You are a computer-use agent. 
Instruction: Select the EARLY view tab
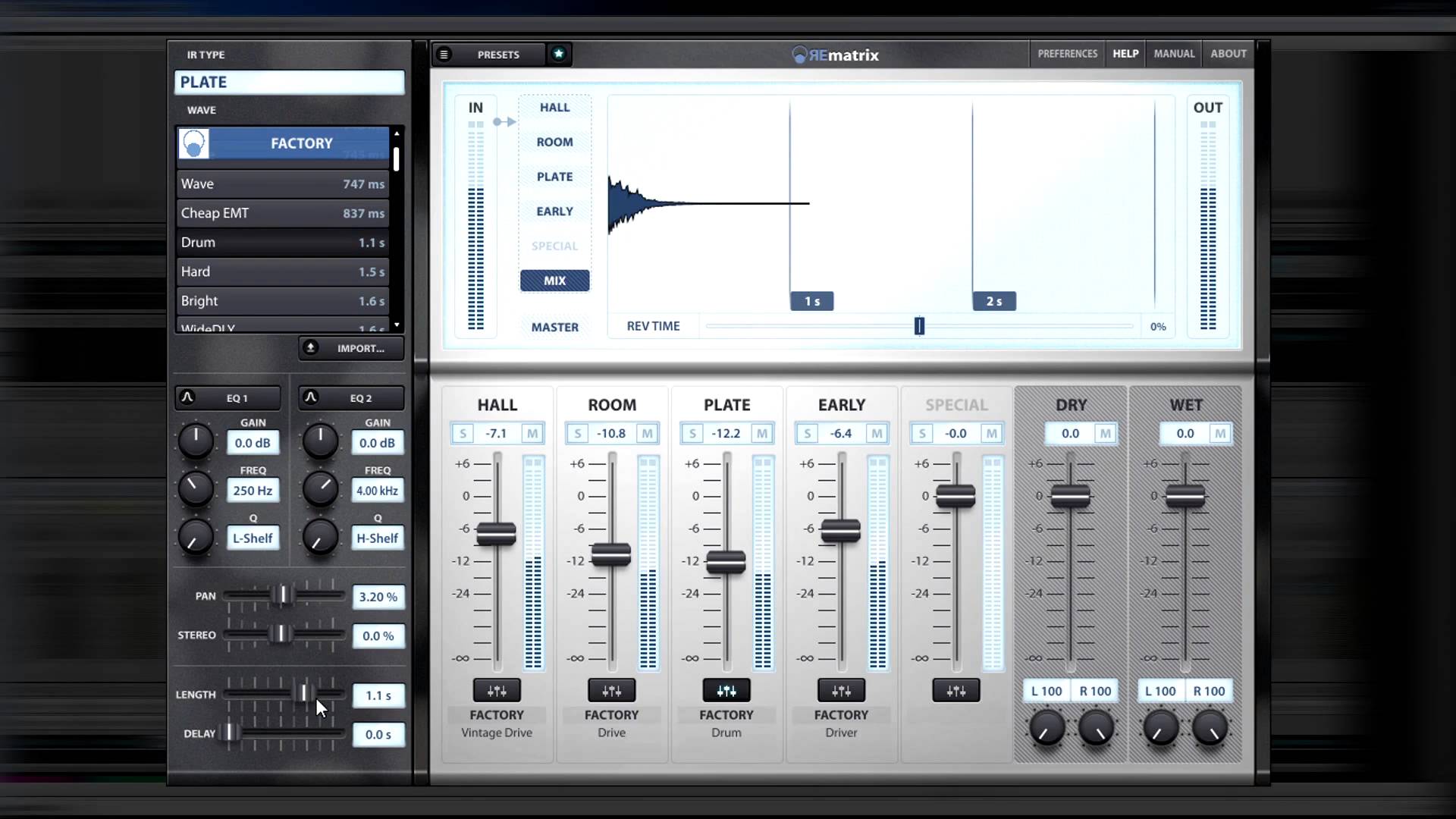[x=554, y=212]
